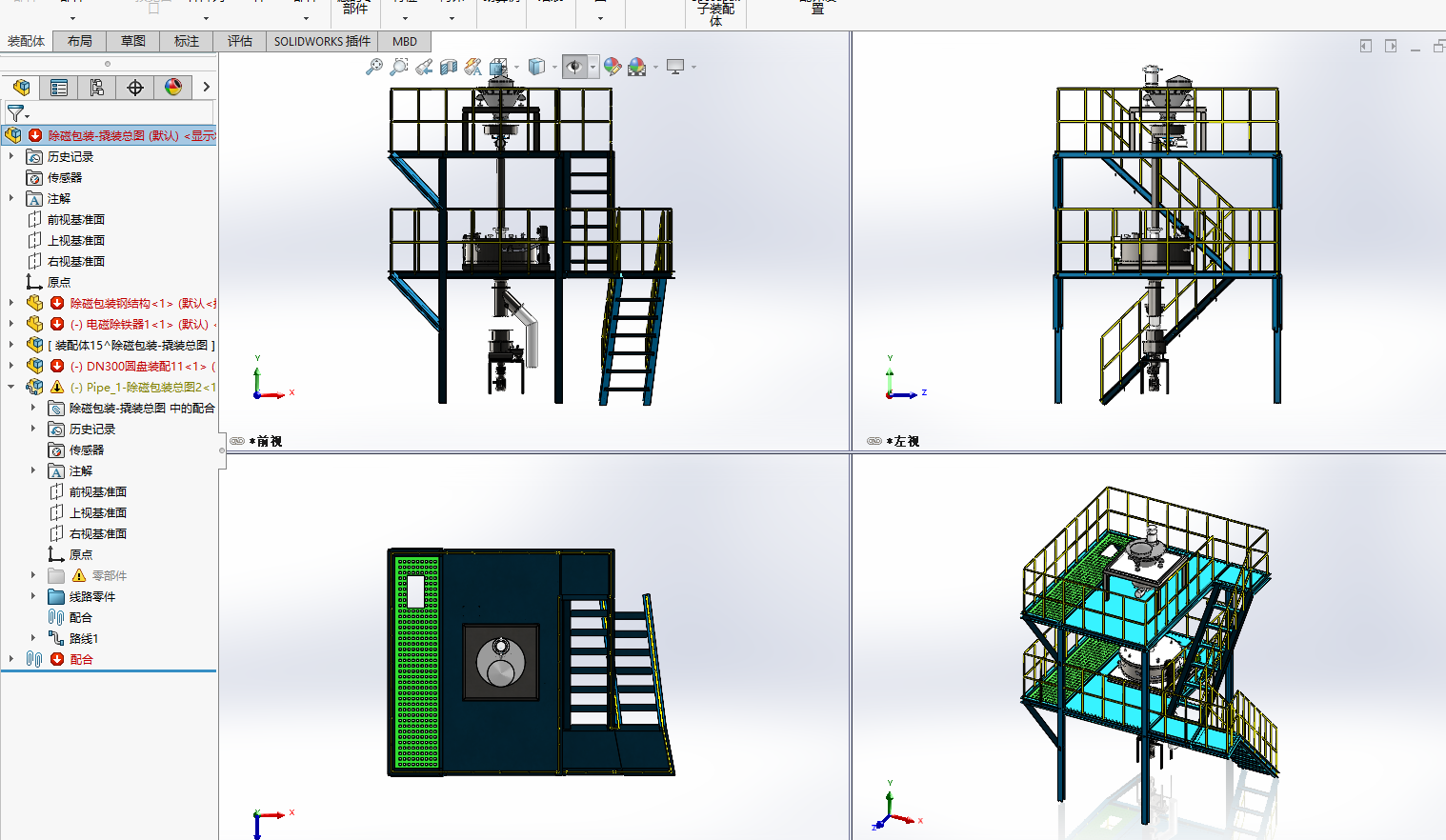Click the View Settings monitor icon

coord(675,67)
